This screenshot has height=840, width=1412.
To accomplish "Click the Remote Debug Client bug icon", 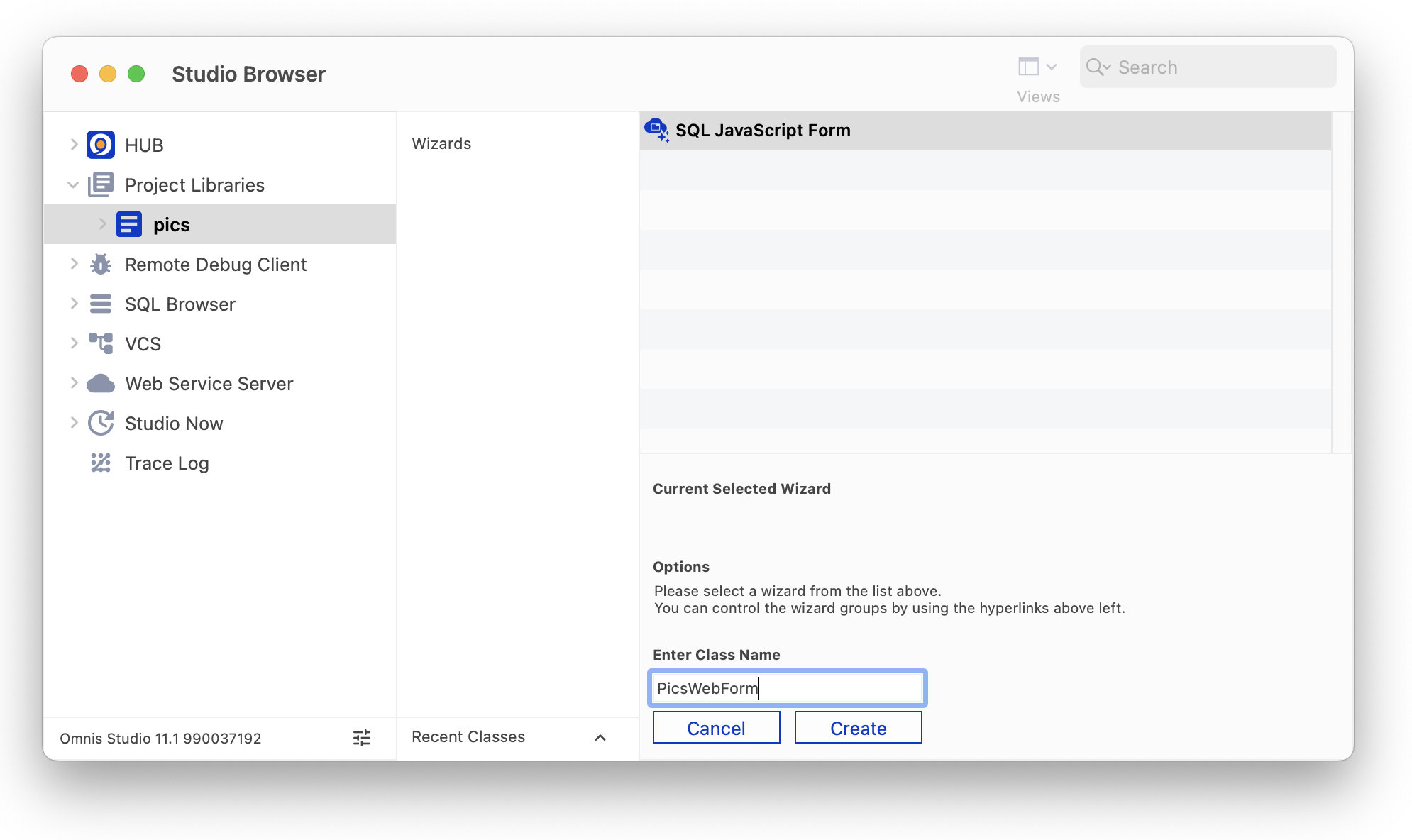I will click(101, 264).
